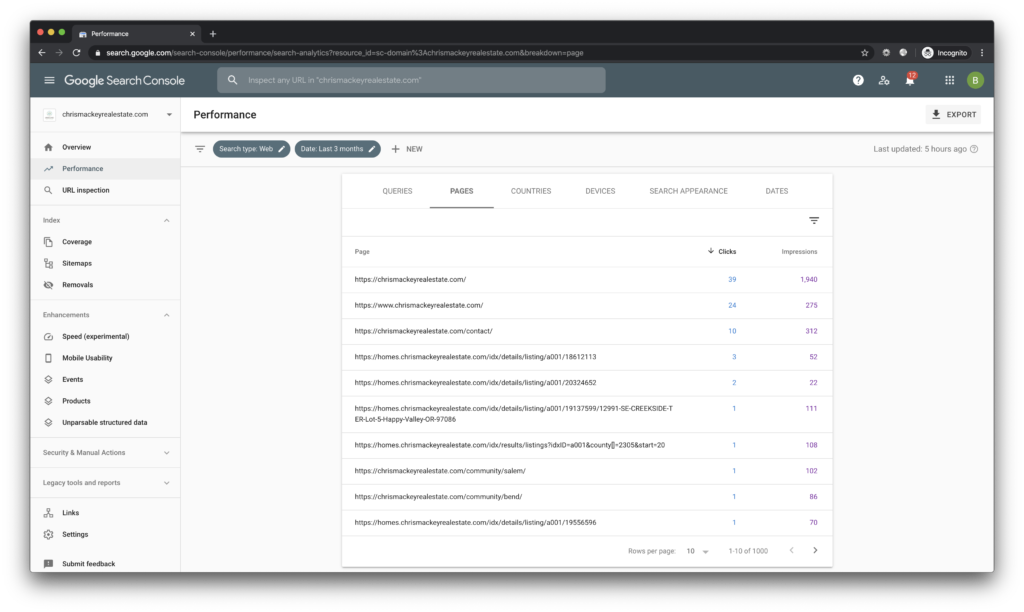Switch to the Dates tab
Image resolution: width=1024 pixels, height=612 pixels.
[776, 191]
